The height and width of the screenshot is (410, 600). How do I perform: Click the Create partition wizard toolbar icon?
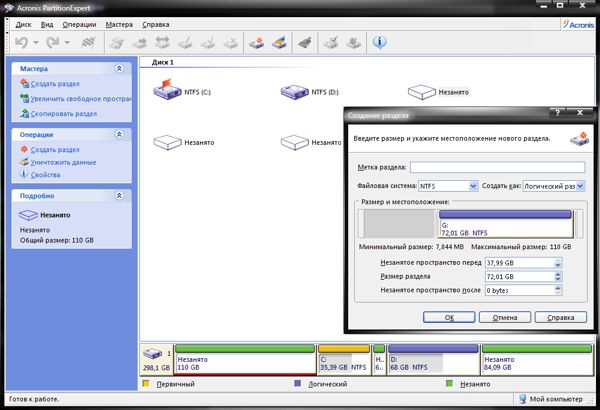[x=257, y=42]
